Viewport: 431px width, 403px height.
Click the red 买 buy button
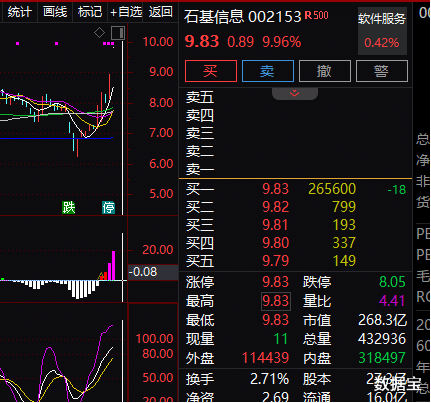coord(211,71)
